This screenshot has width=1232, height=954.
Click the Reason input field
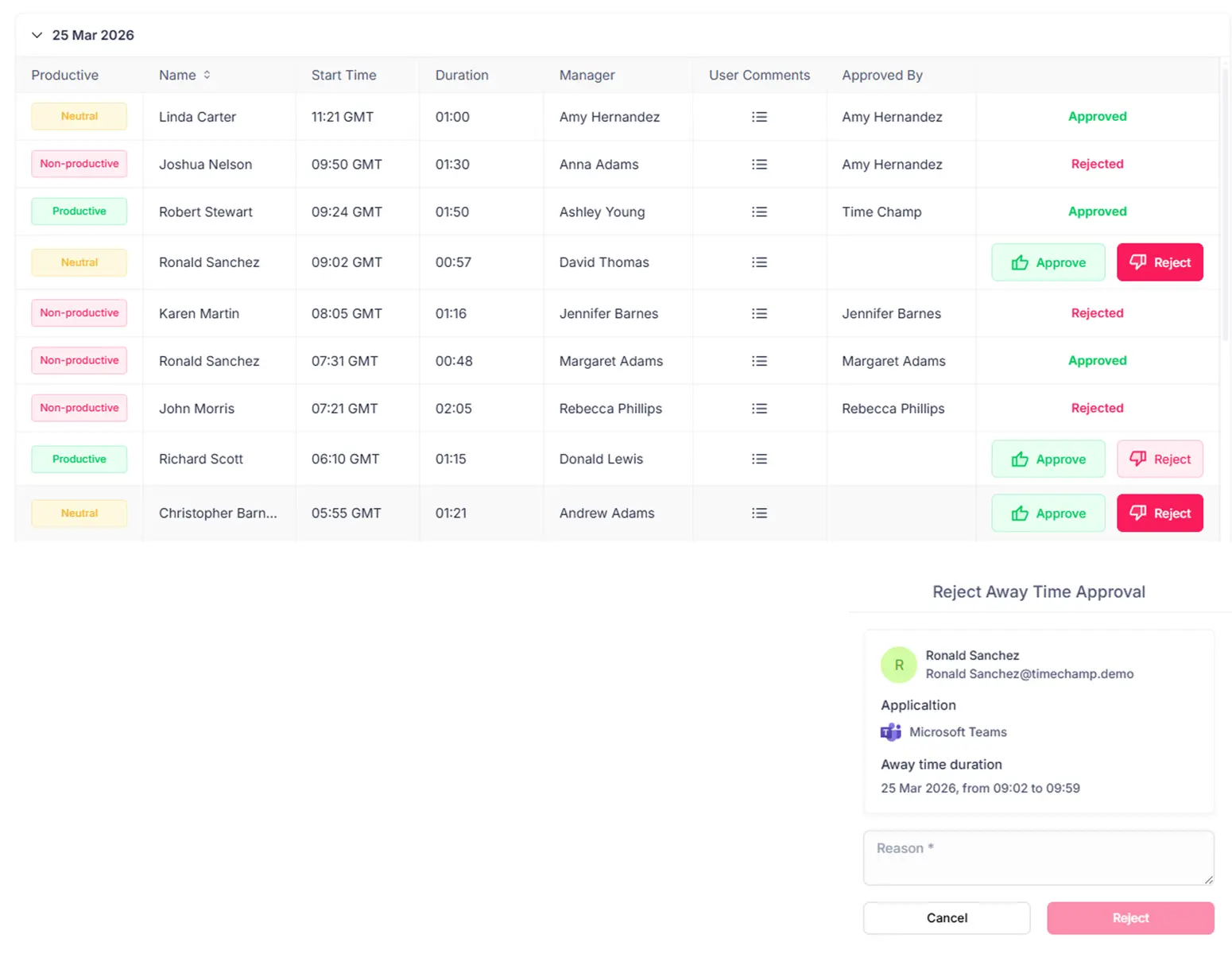coord(1038,857)
